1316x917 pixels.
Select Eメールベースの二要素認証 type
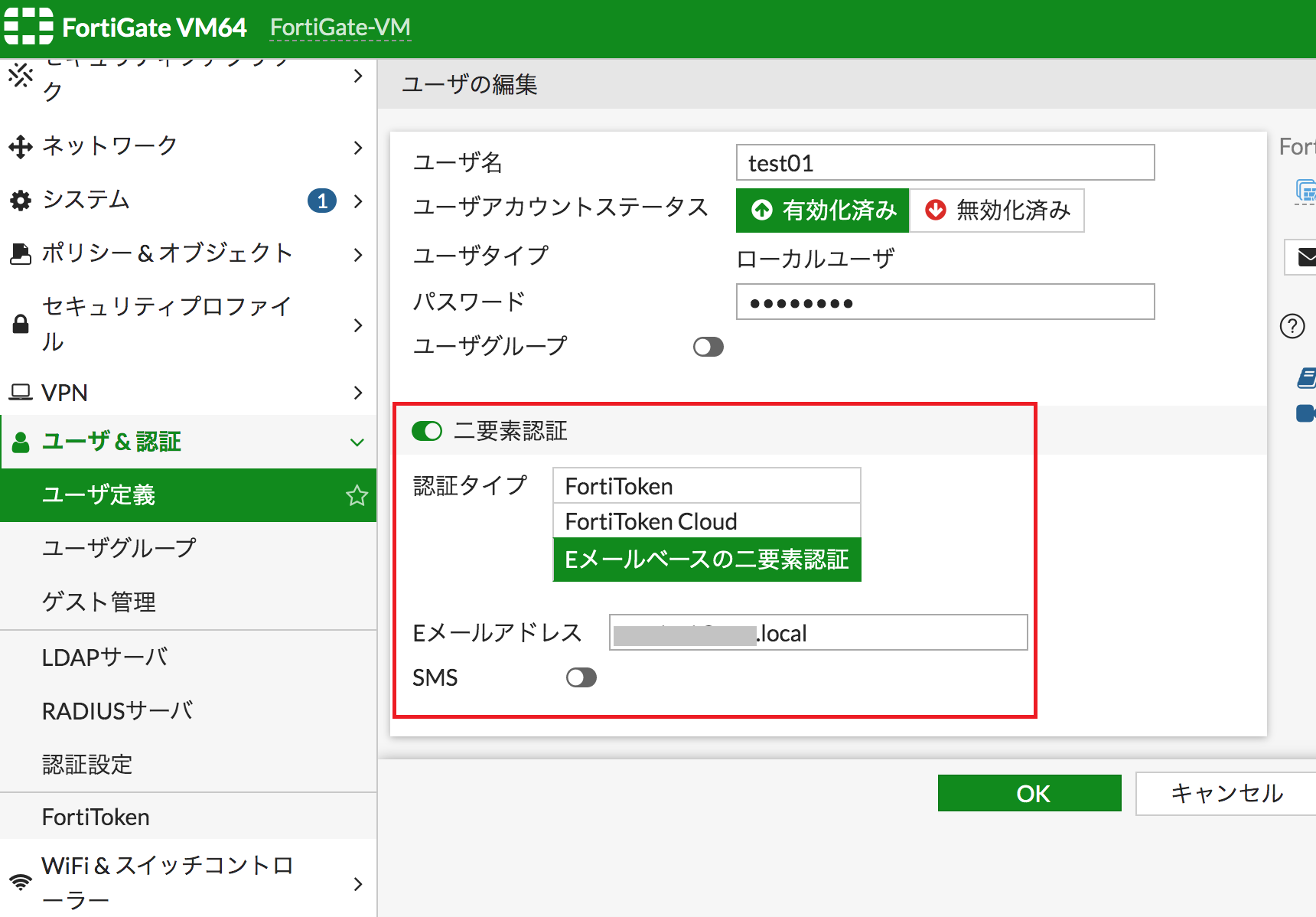707,560
